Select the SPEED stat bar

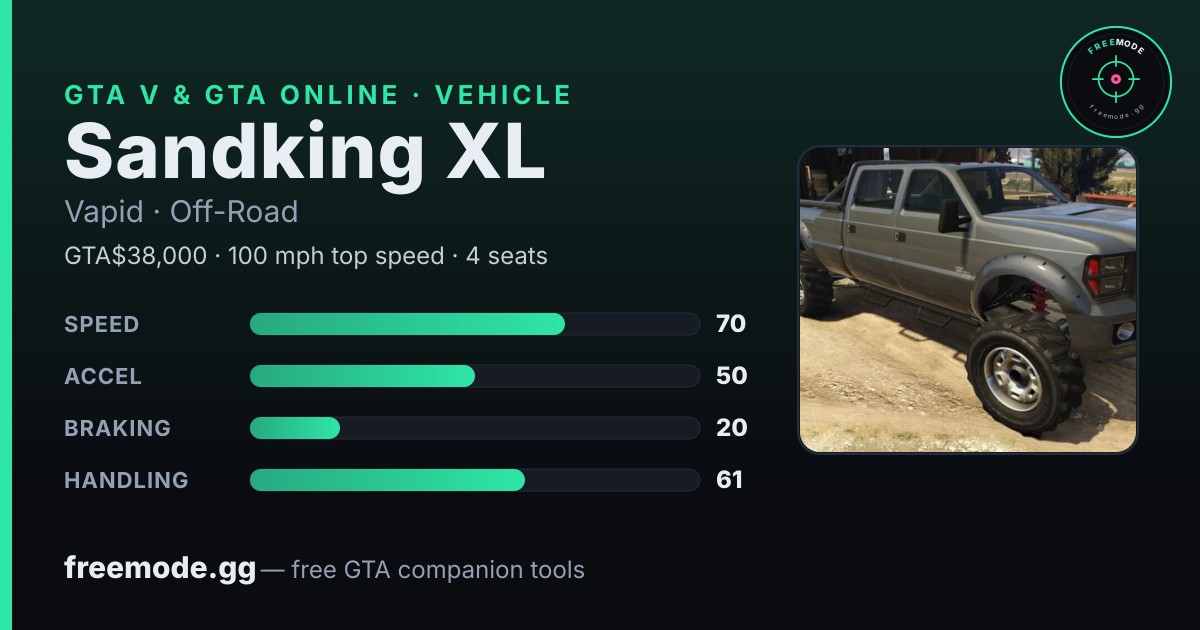coord(474,324)
